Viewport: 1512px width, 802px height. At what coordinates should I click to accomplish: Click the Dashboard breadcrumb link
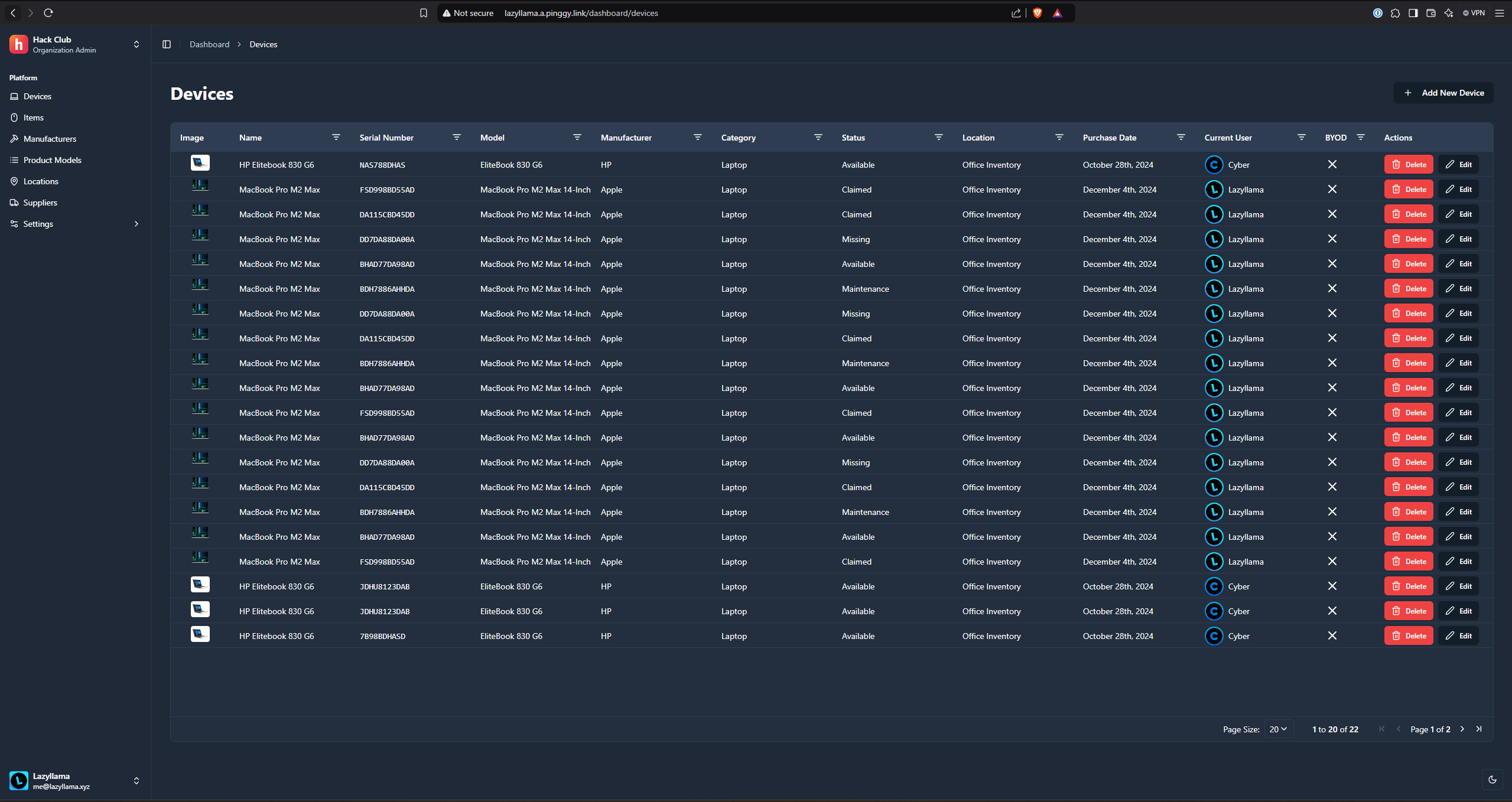209,44
